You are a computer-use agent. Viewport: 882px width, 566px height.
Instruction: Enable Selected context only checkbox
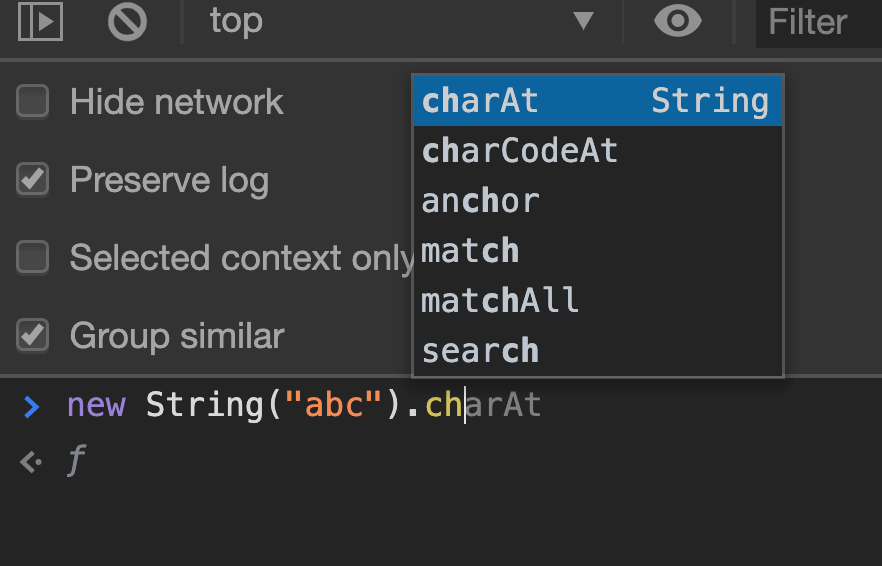tap(33, 258)
